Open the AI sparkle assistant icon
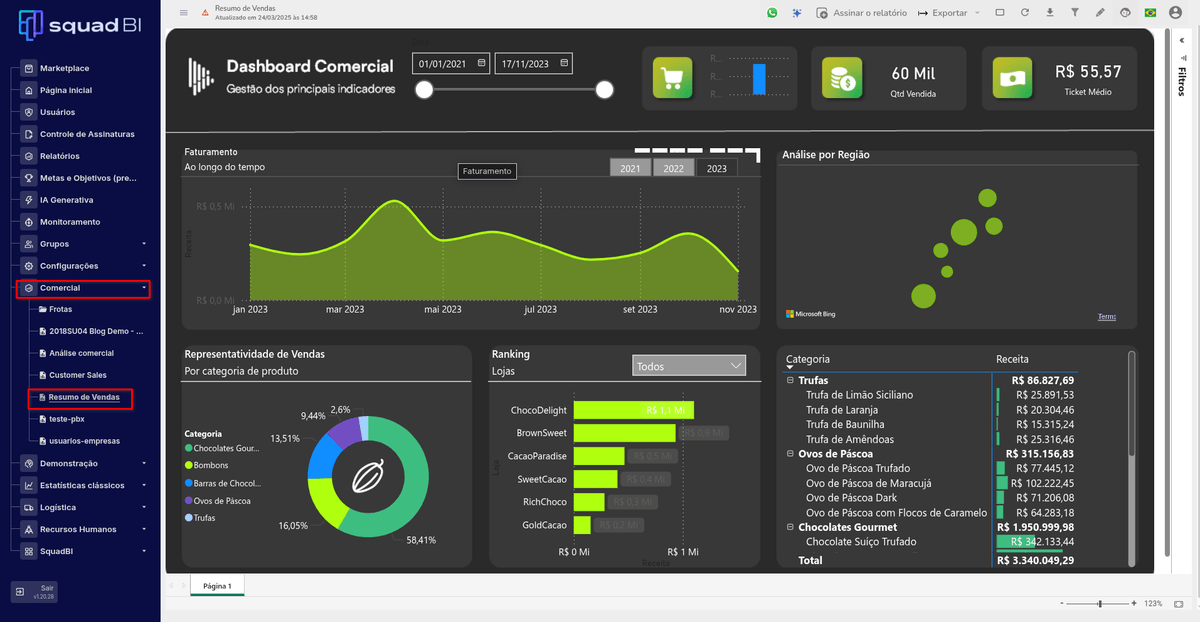Image resolution: width=1200 pixels, height=622 pixels. (797, 13)
